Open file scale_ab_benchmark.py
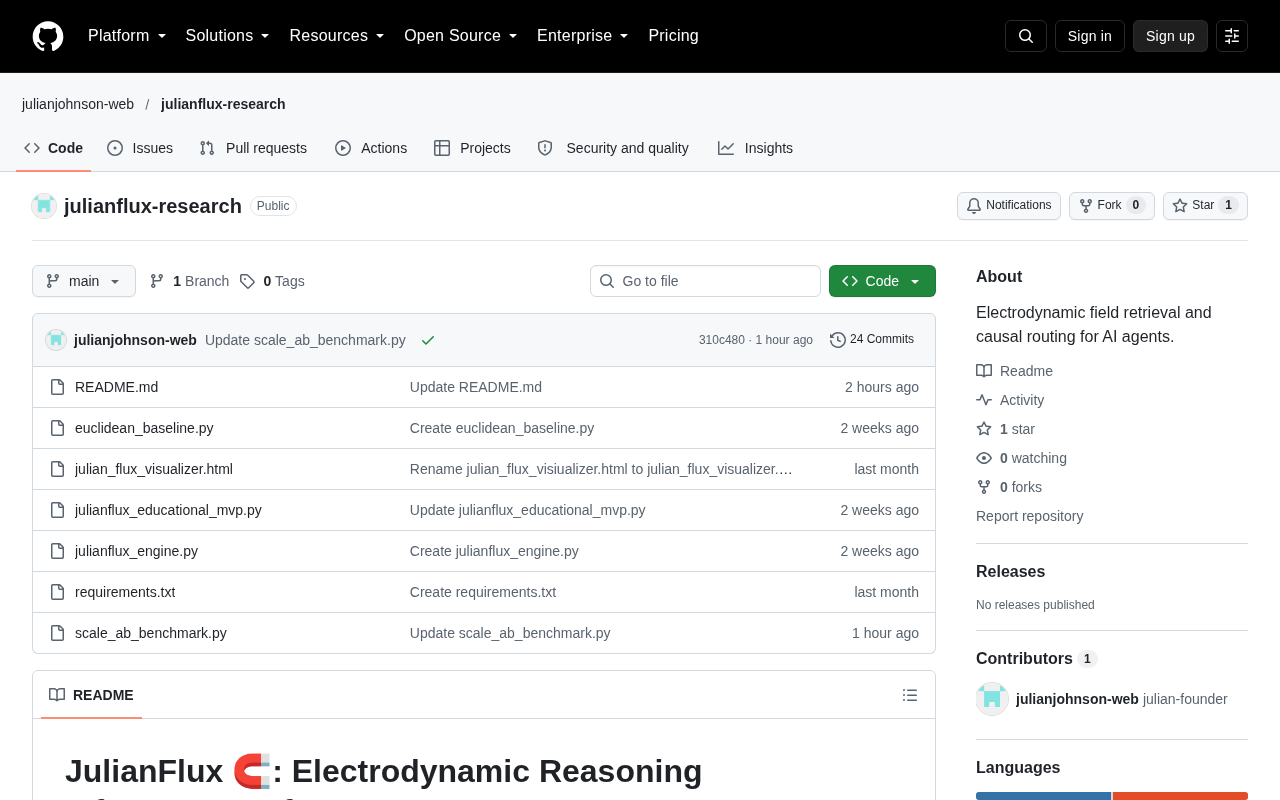The image size is (1280, 800). [151, 633]
